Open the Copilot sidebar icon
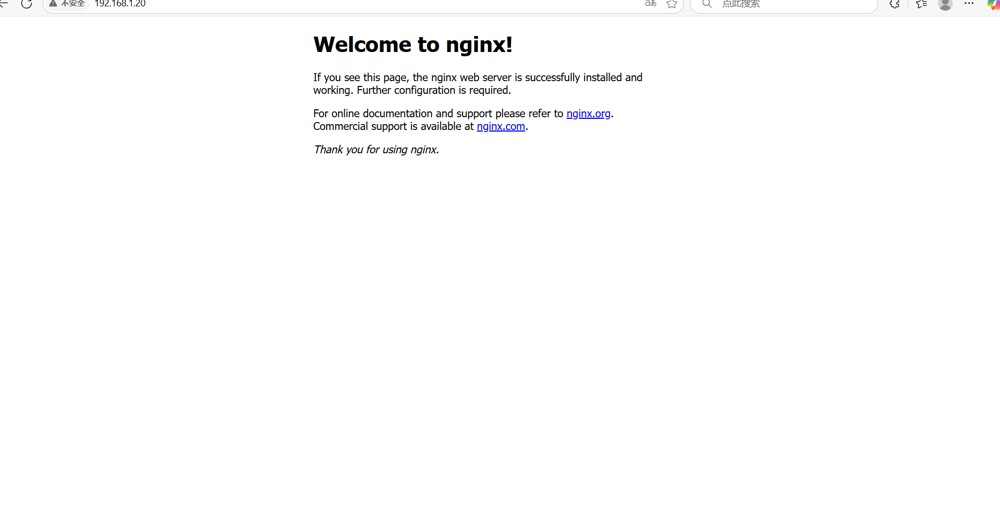 993,4
